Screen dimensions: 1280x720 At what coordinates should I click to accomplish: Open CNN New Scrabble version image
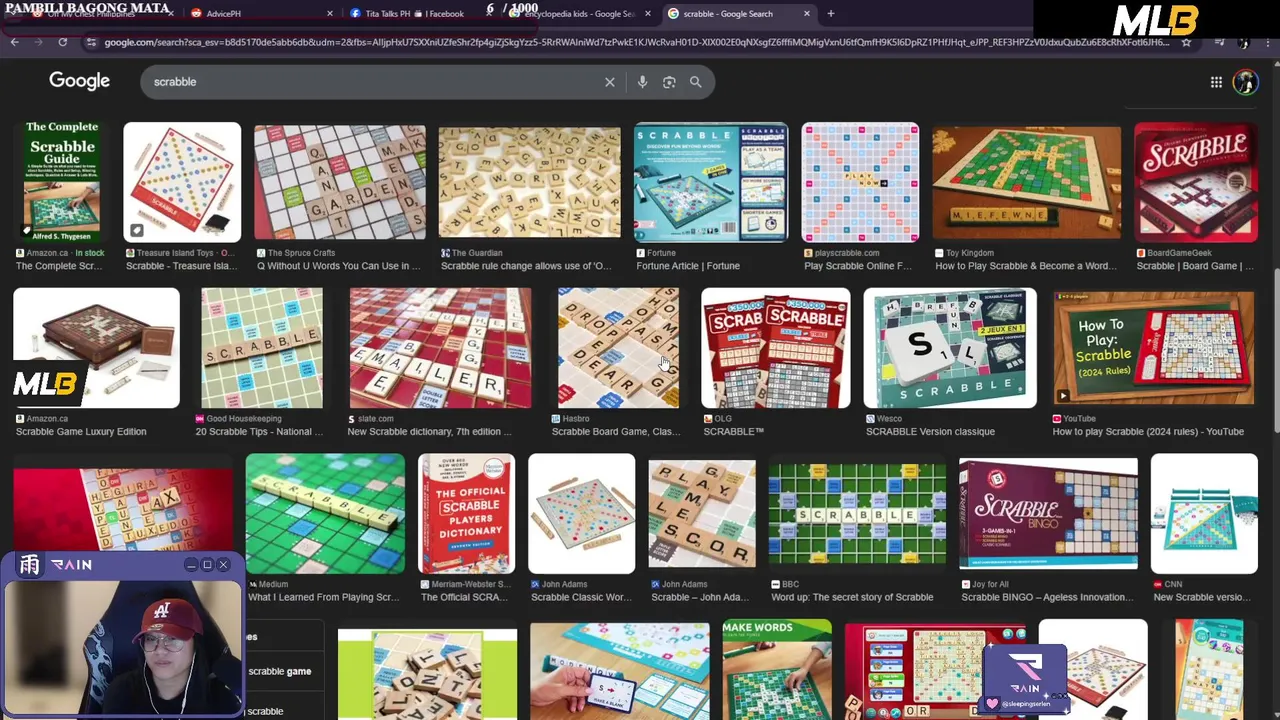(x=1204, y=514)
